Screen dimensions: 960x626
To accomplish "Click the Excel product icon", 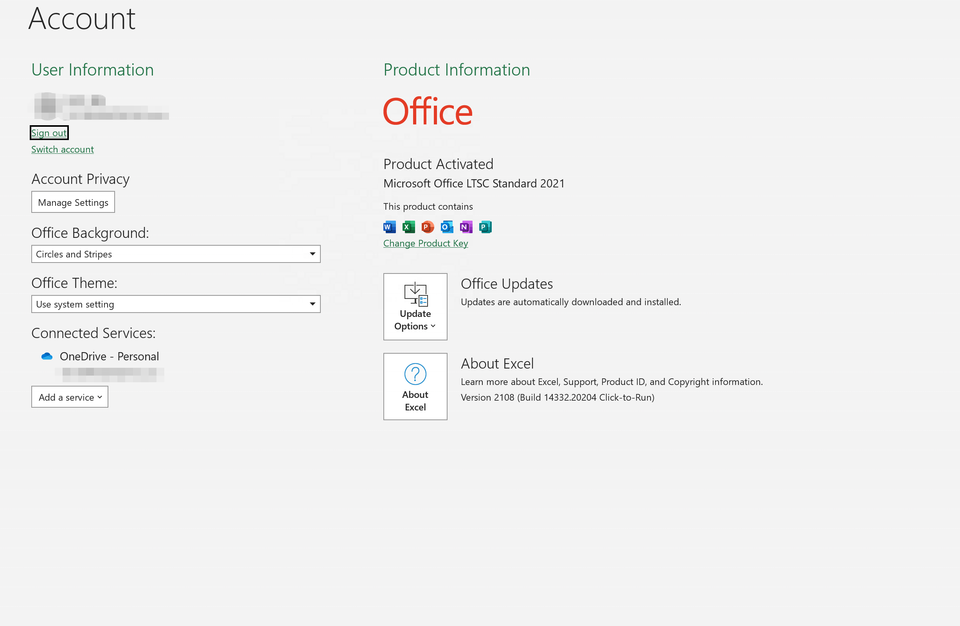I will (408, 227).
